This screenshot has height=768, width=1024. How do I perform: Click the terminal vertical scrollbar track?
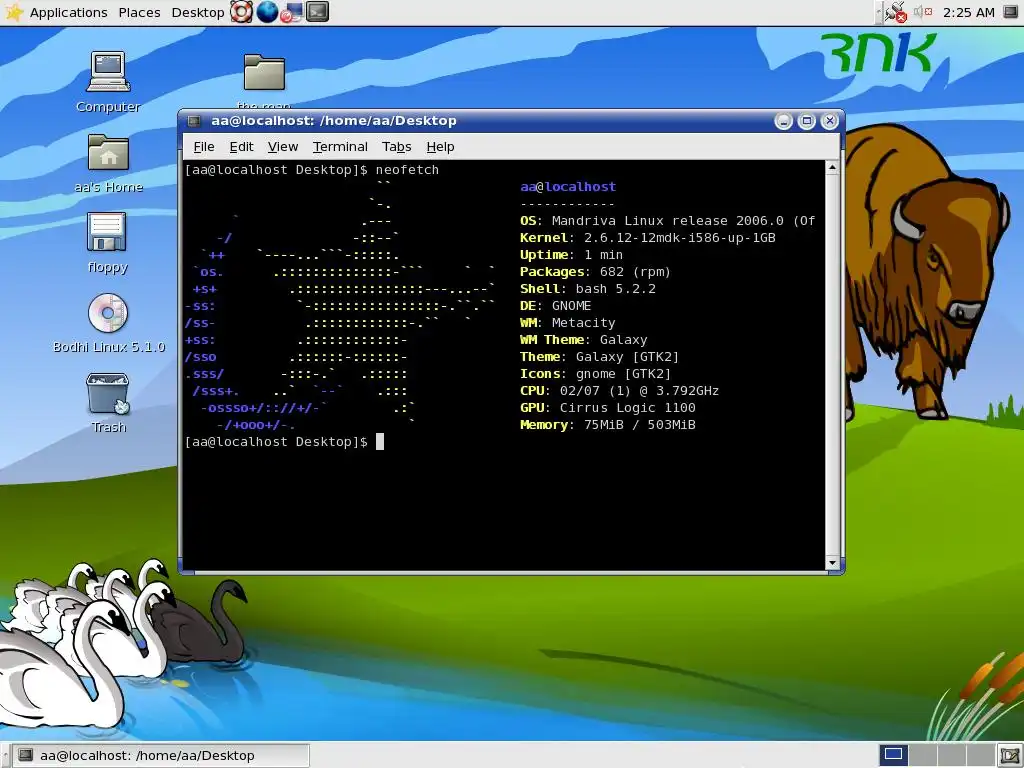point(832,366)
